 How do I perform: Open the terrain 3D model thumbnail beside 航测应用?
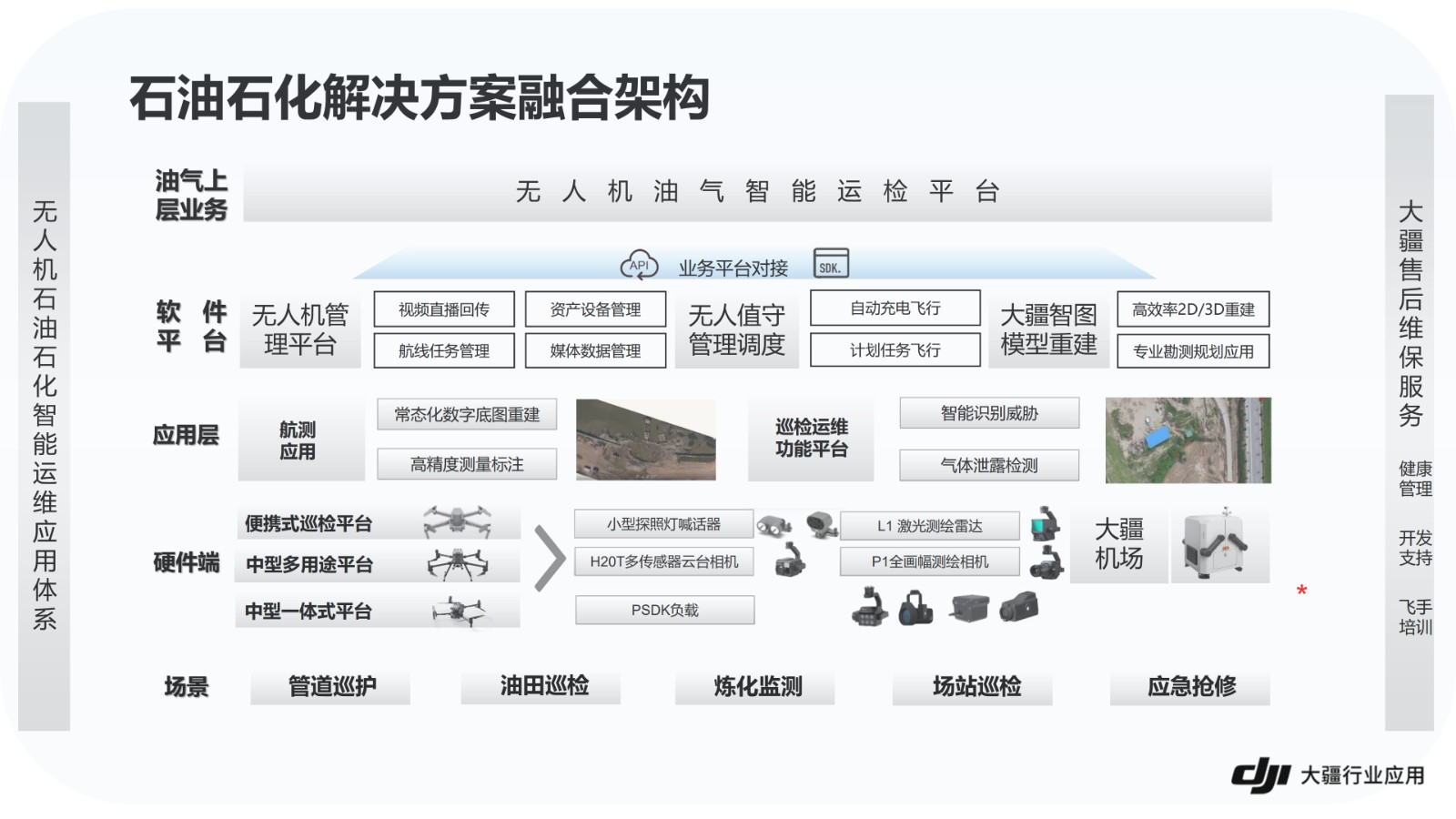[x=646, y=440]
